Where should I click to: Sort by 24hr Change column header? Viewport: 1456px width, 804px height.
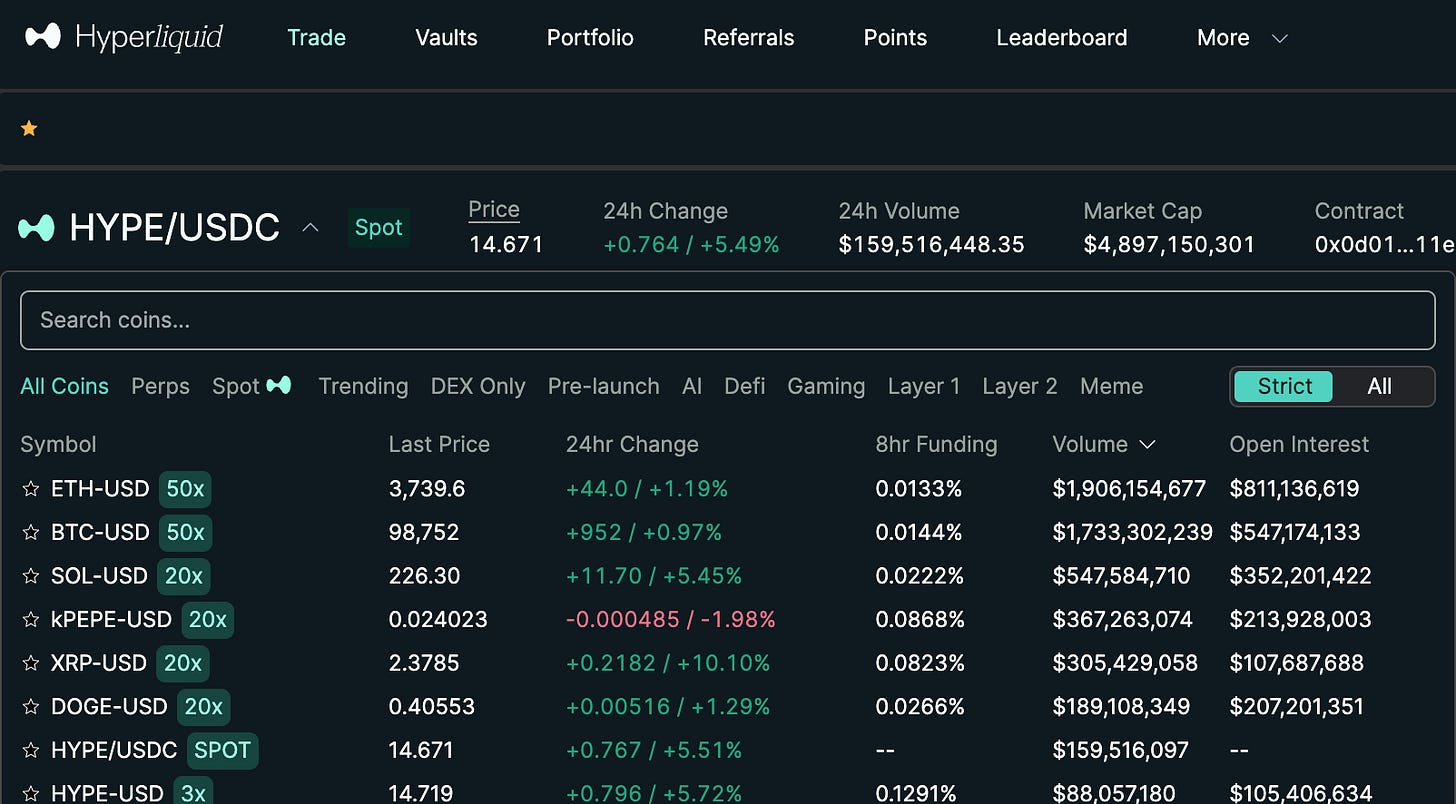tap(632, 444)
